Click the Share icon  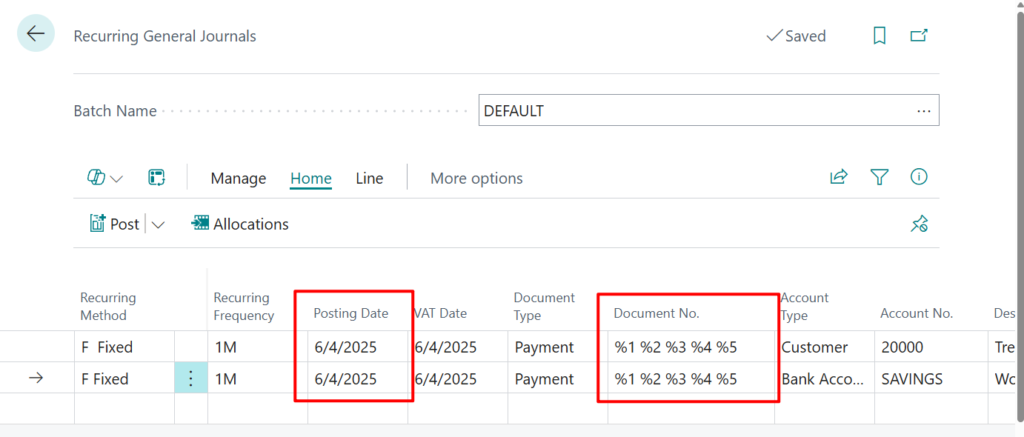pyautogui.click(x=838, y=178)
